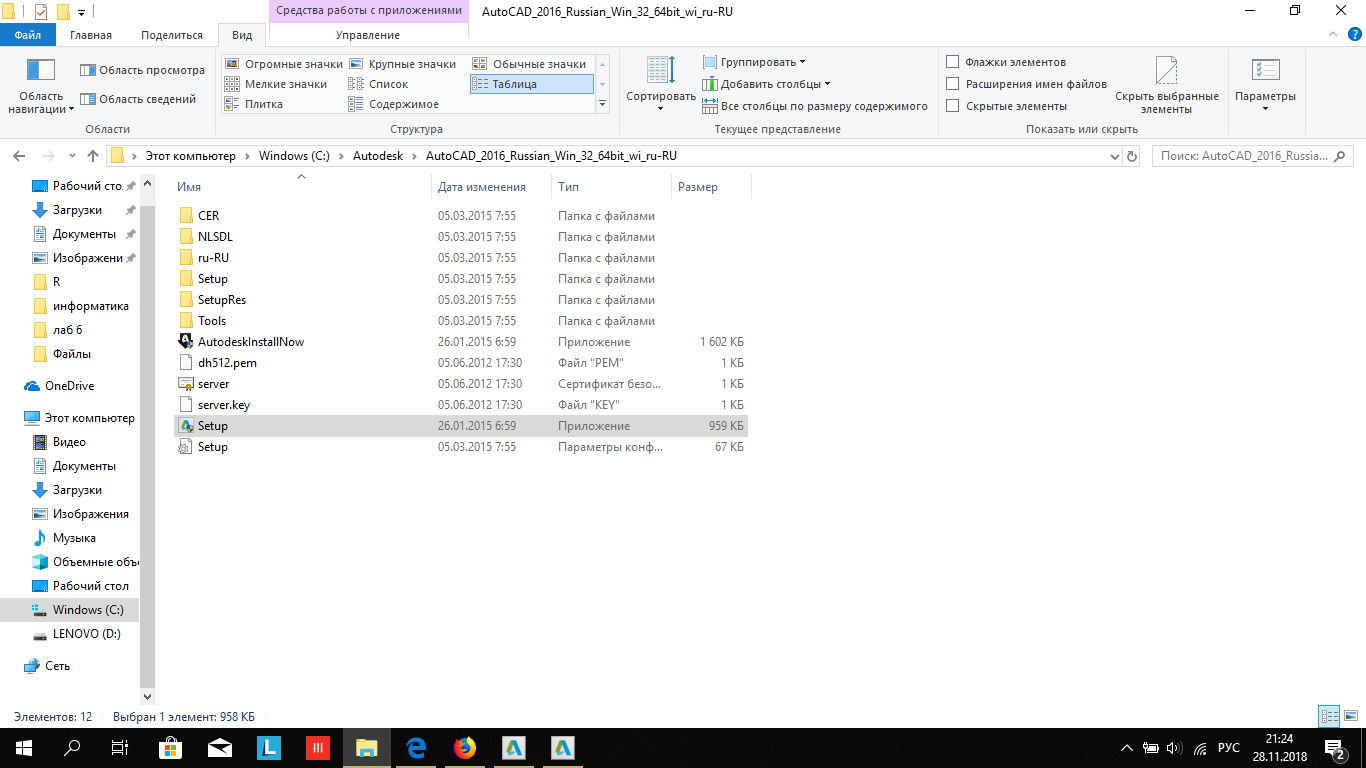Switch to the Home (Главная) tab
Screen dimensions: 1366x768
coord(93,35)
